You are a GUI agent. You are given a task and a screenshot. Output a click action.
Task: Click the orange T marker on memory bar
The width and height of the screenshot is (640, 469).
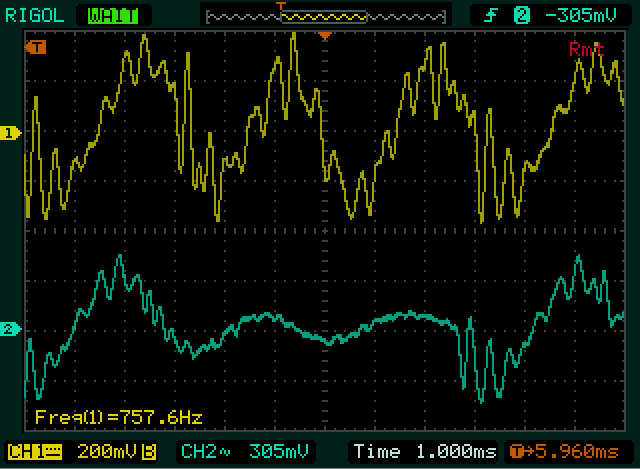[x=282, y=6]
